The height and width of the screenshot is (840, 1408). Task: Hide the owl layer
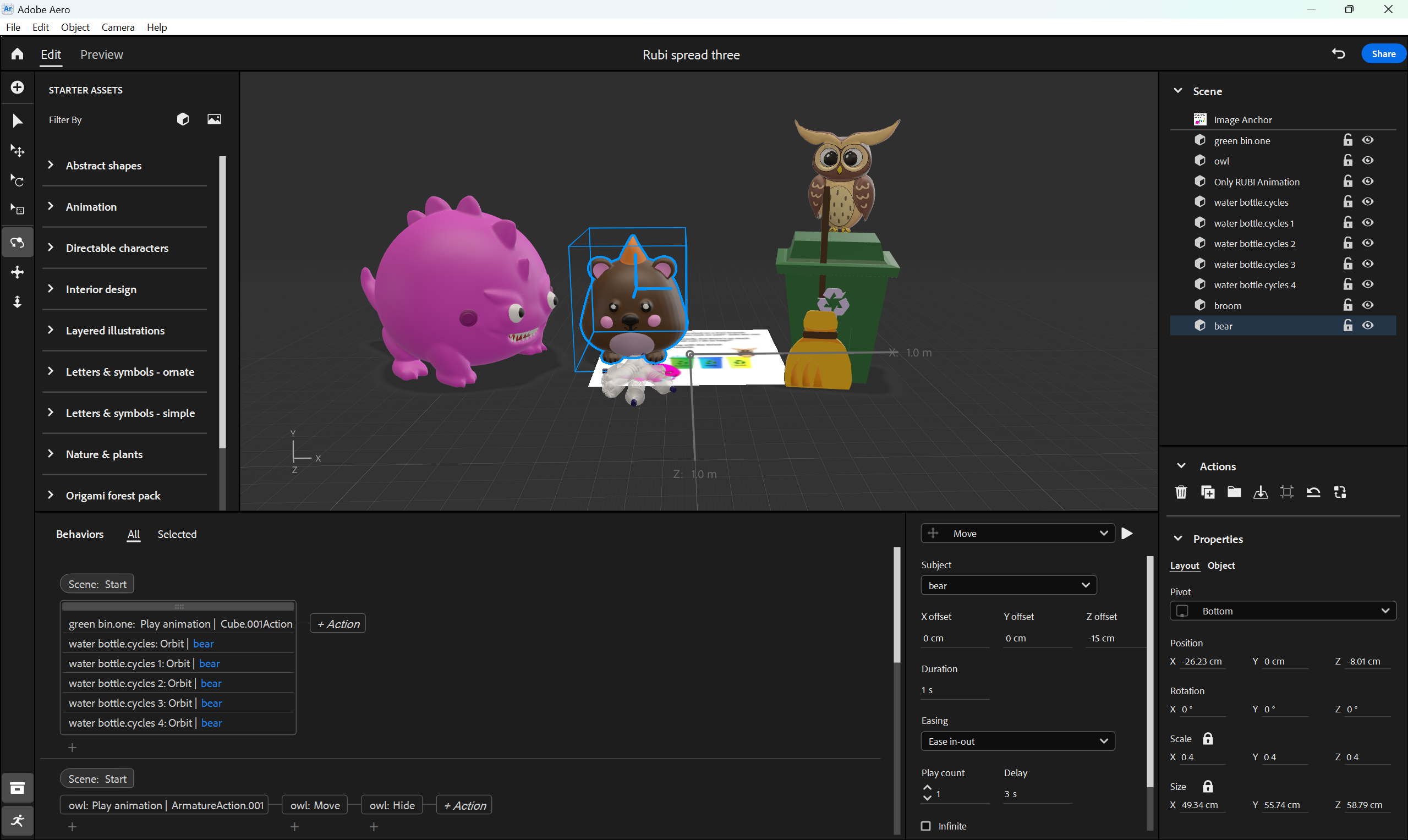pyautogui.click(x=1368, y=161)
